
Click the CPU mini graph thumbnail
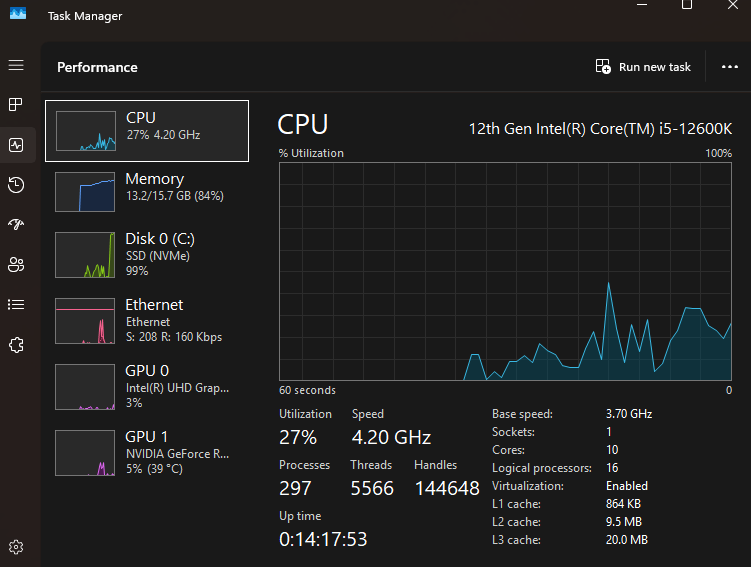click(x=86, y=131)
